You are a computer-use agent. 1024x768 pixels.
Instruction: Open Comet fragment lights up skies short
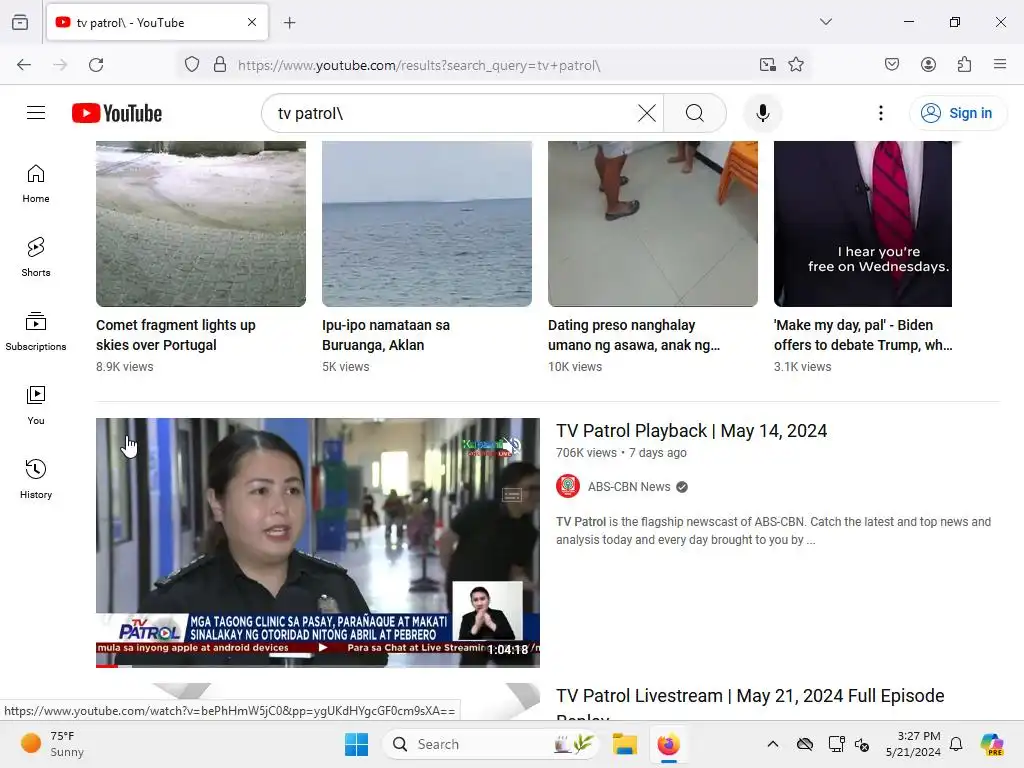[x=200, y=224]
